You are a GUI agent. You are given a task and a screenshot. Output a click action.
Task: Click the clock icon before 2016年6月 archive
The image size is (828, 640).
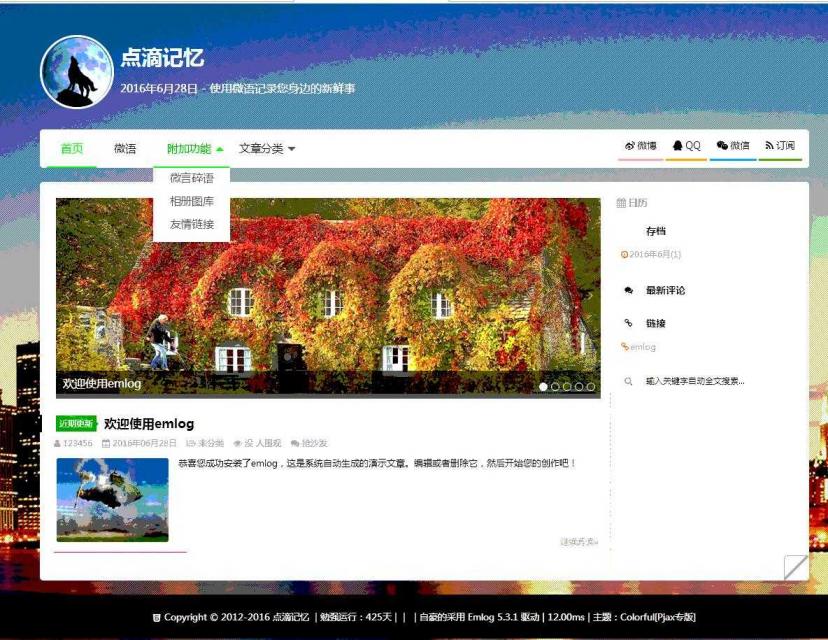pos(624,251)
